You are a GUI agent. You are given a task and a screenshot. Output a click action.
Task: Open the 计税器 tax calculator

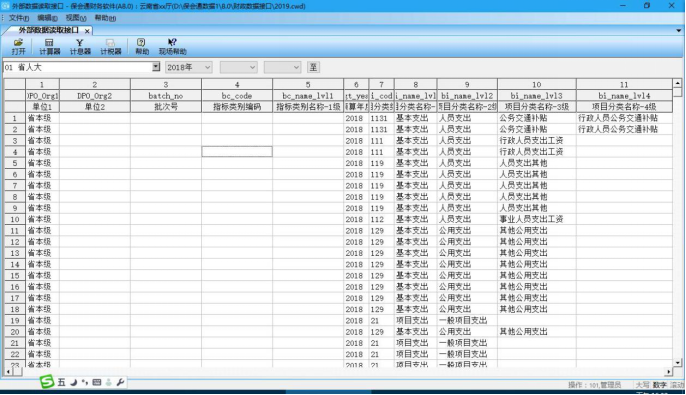pos(111,46)
